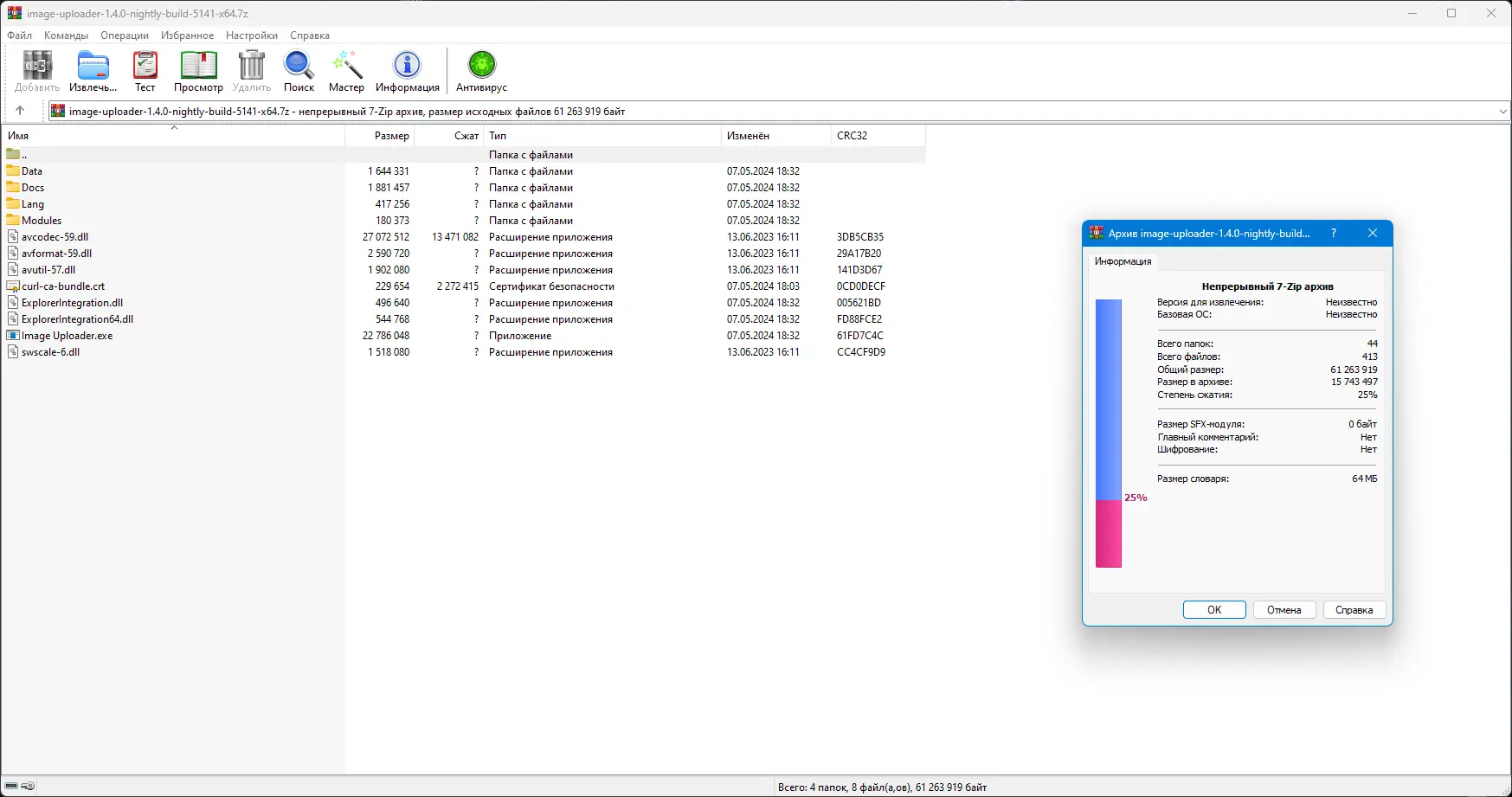Click size 1 644 331 of Data folder
This screenshot has height=797, width=1512.
[x=389, y=170]
